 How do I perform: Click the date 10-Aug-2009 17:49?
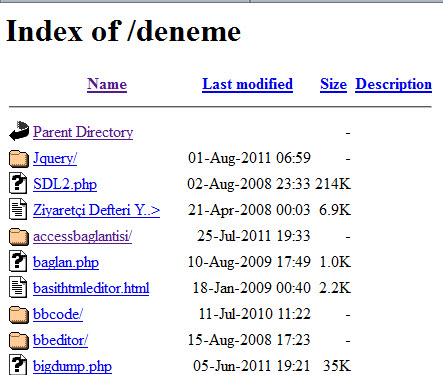point(249,262)
